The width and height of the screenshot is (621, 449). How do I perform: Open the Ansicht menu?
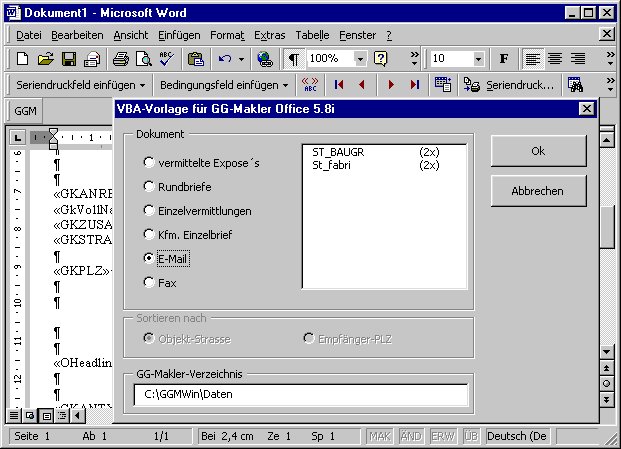131,35
